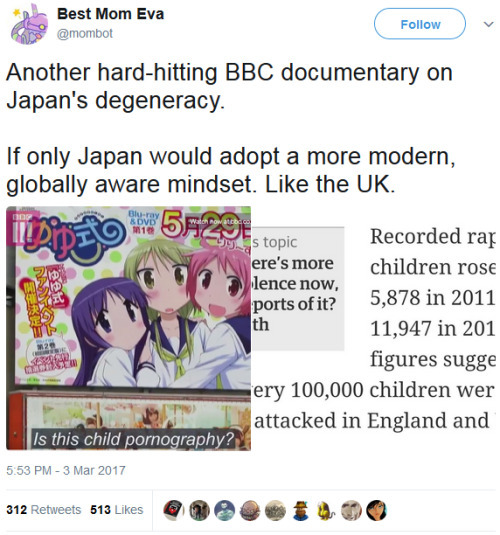Viewport: 500px width, 535px height.
Task: Select the tweet text about BBC documentary
Action: point(231,128)
